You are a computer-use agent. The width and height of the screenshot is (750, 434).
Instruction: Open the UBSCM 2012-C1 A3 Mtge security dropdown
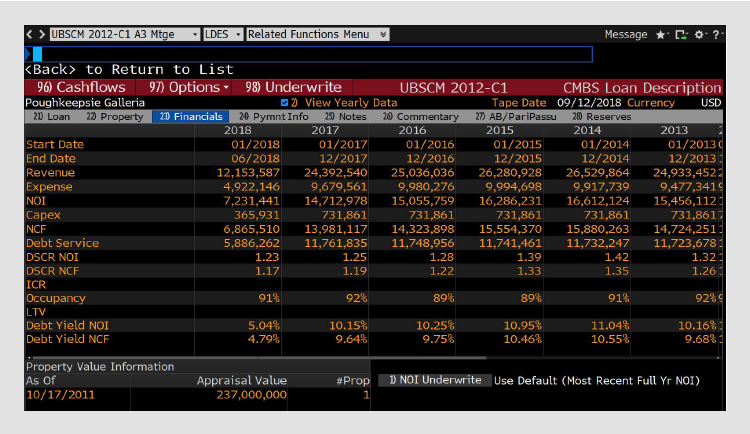tap(124, 34)
